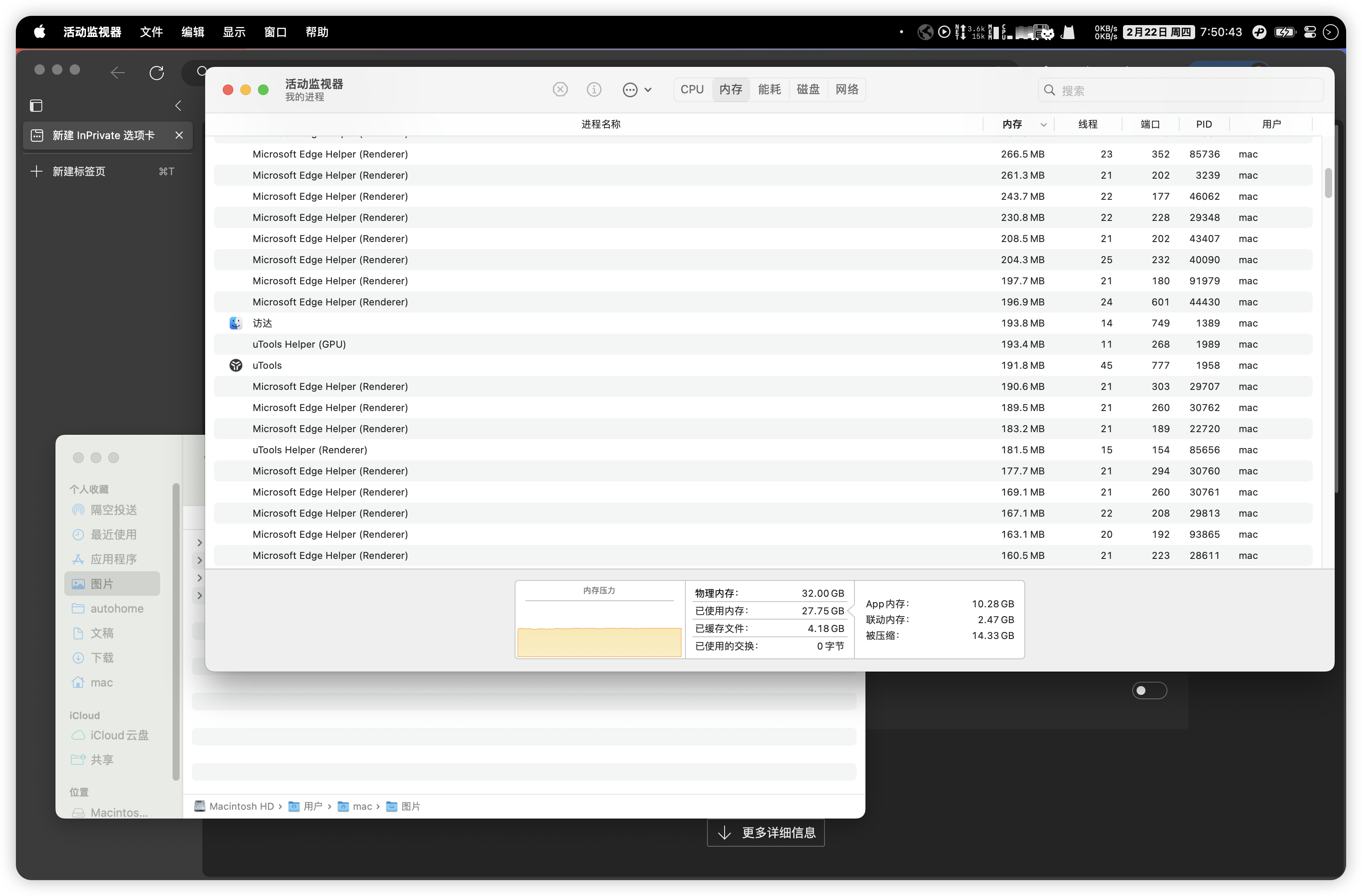The width and height of the screenshot is (1362, 896).
Task: Click the 2月22日 周四 date in menu bar
Action: click(1158, 32)
